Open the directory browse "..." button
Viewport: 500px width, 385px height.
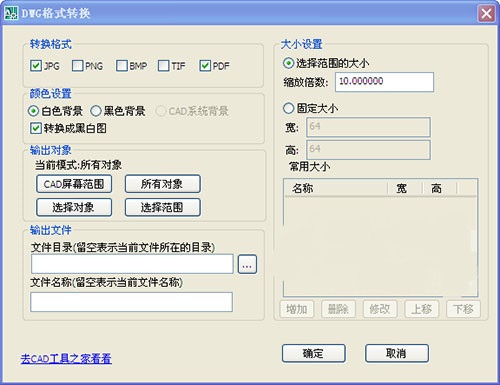(x=247, y=264)
